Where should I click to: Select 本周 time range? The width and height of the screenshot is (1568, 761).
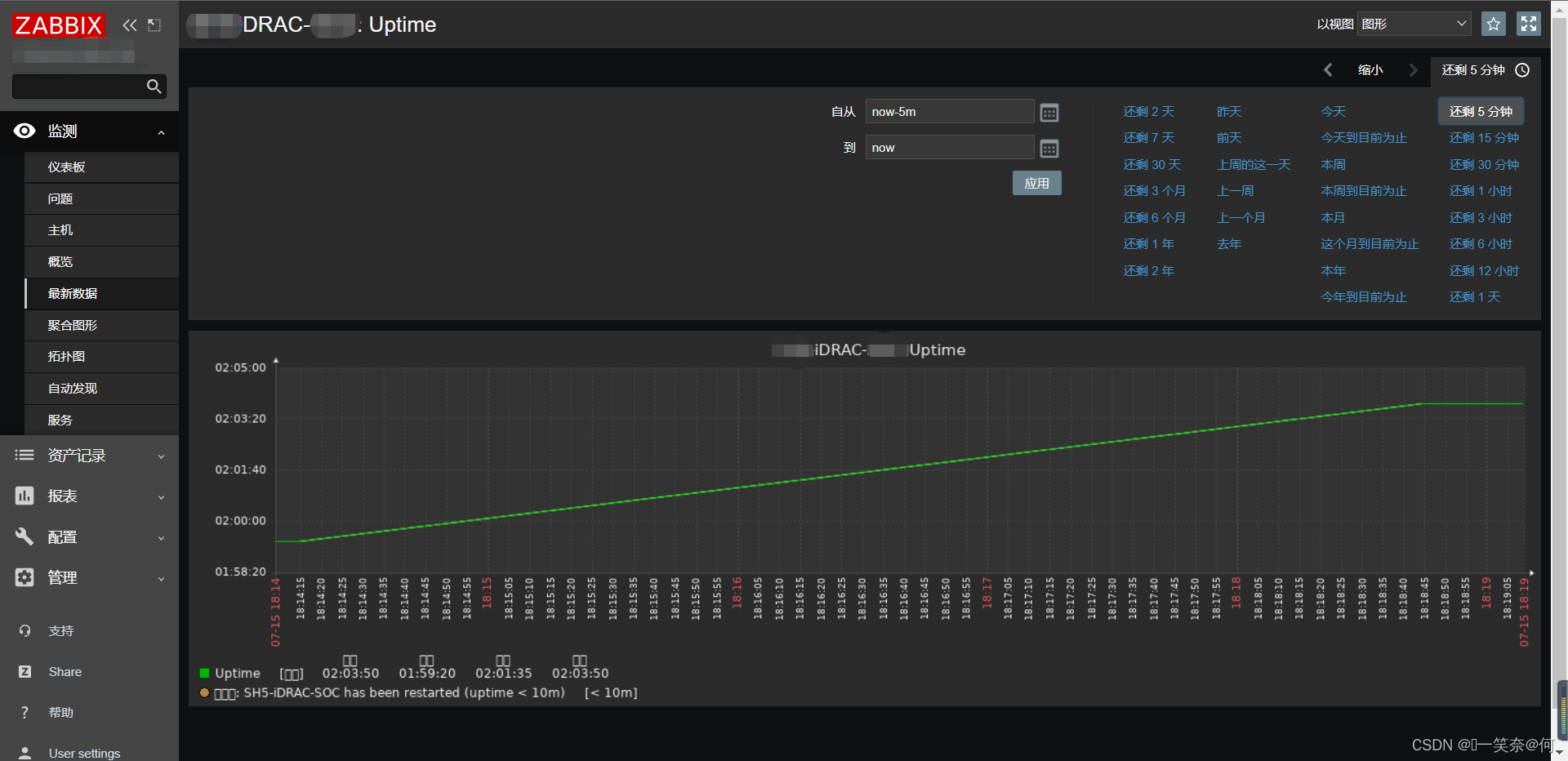tap(1333, 165)
